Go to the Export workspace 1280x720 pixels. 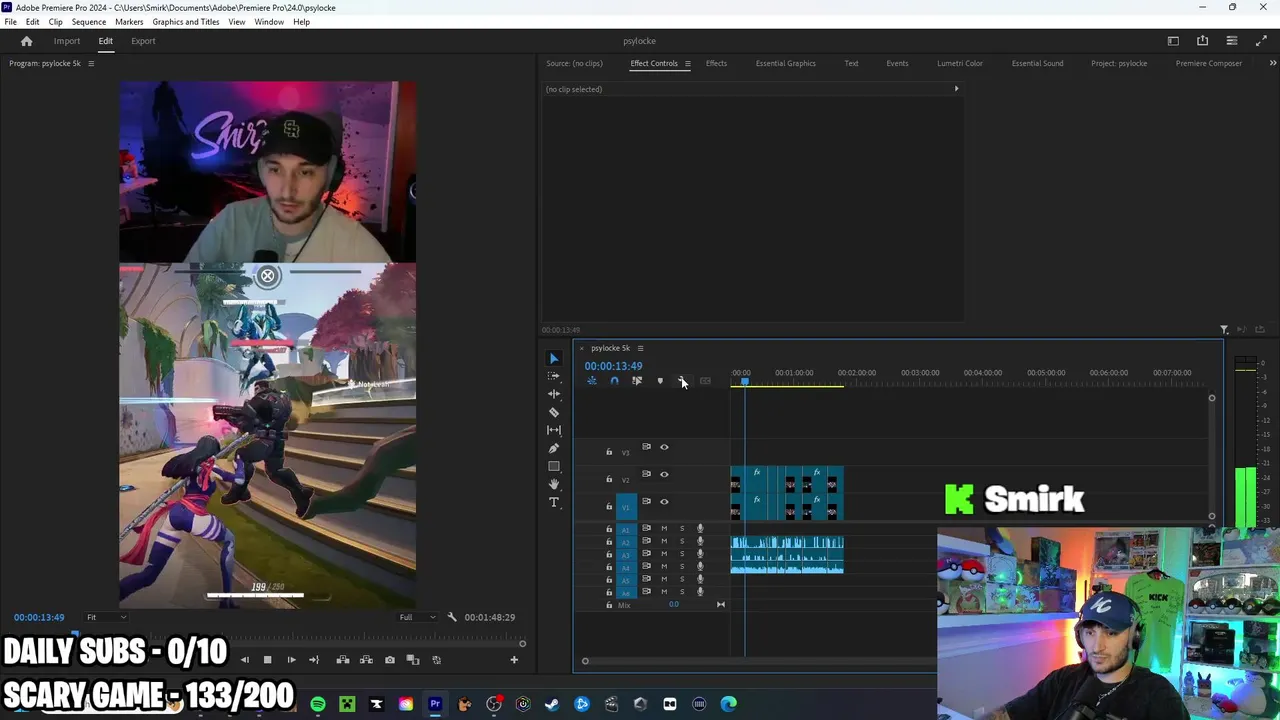click(x=143, y=41)
